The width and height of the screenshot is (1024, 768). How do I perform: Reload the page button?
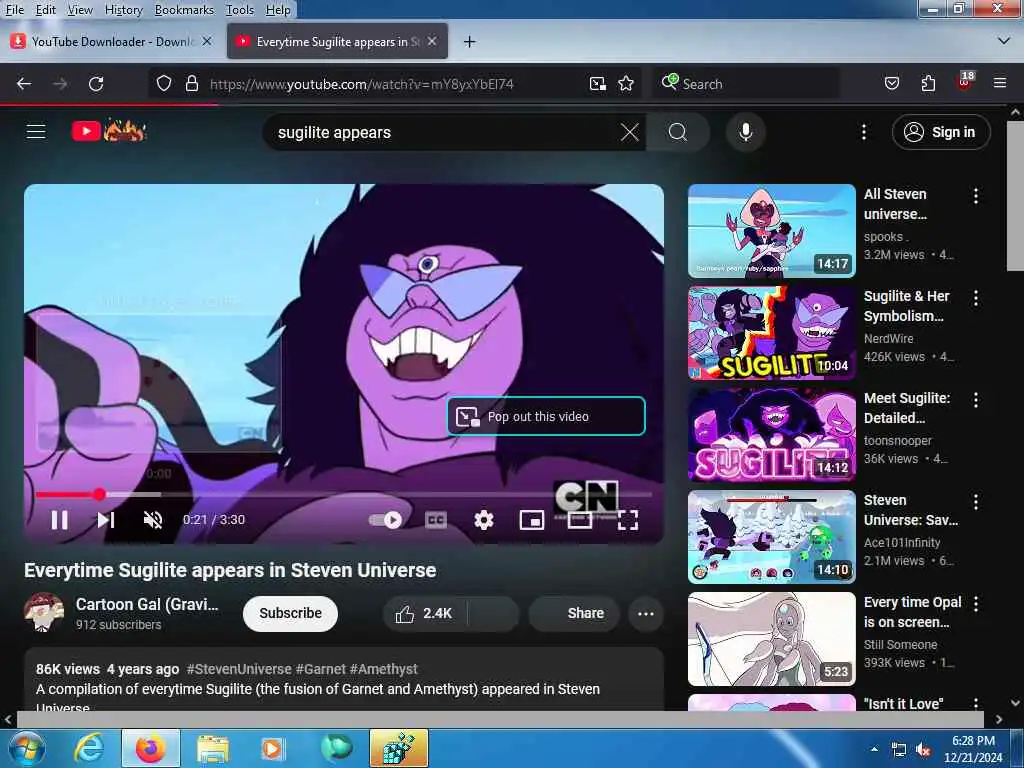coord(96,84)
